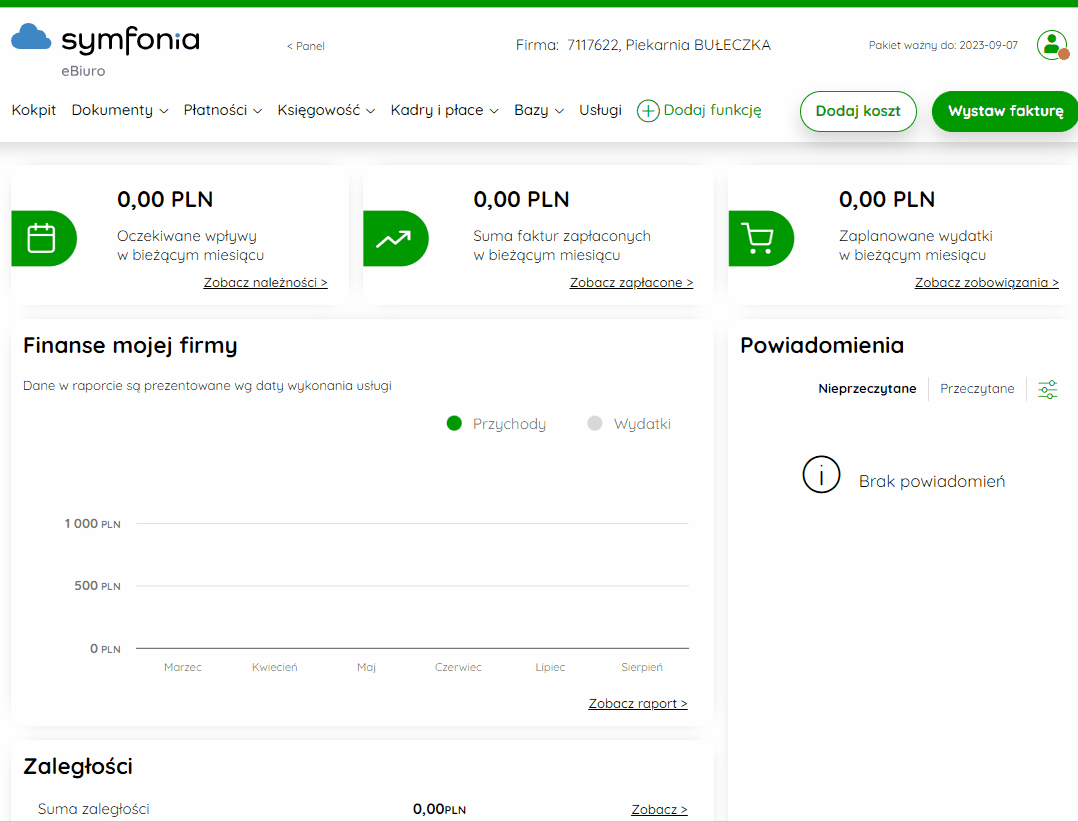1078x822 pixels.
Task: Click the calendar icon for expected income
Action: coord(41,238)
